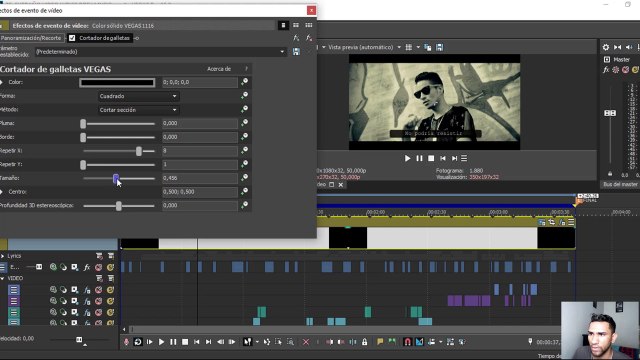Viewport: 640px width, 360px height.
Task: Switch to the Panoramización/Recorte tab
Action: point(31,38)
